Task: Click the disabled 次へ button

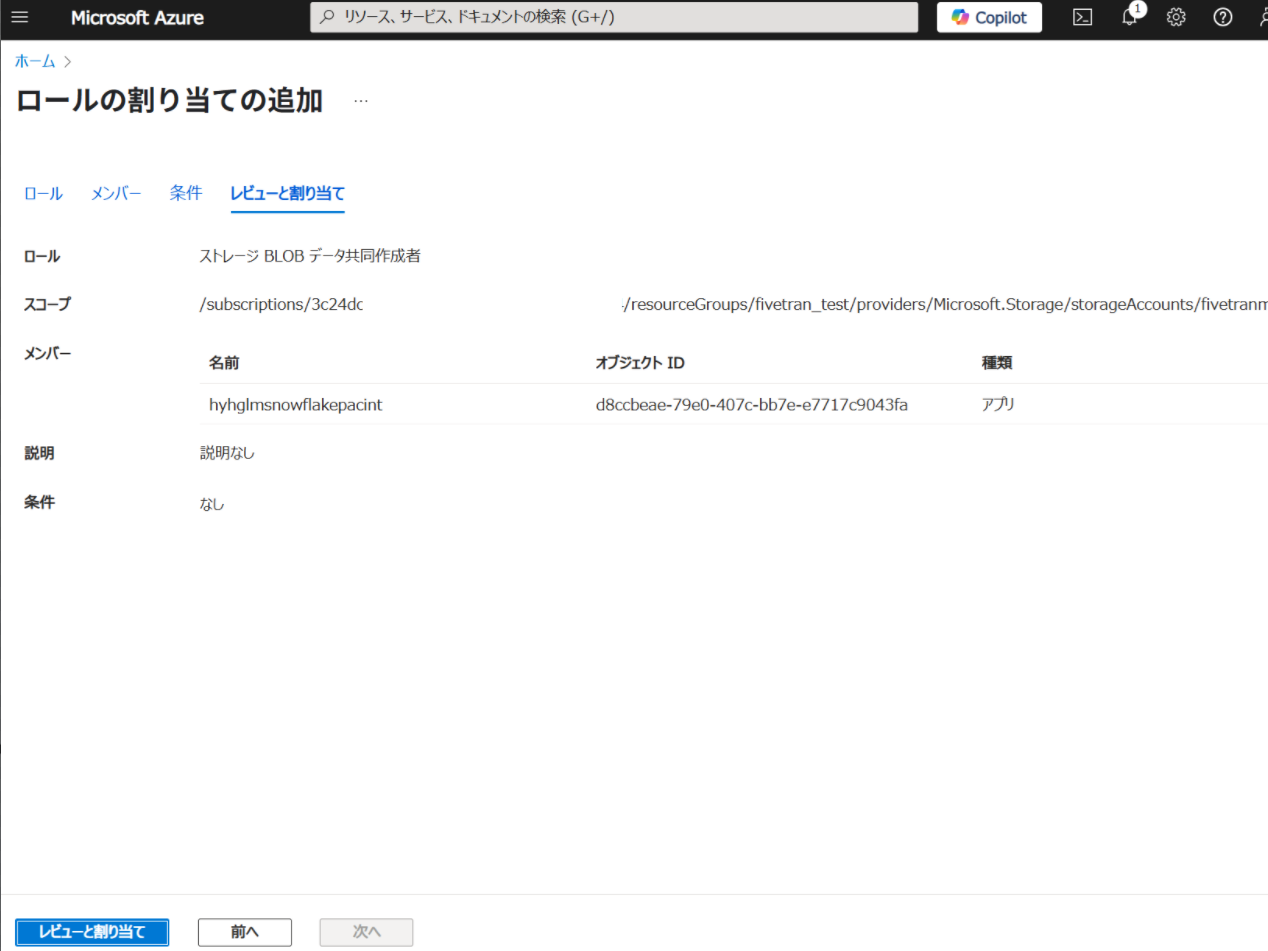Action: [366, 932]
